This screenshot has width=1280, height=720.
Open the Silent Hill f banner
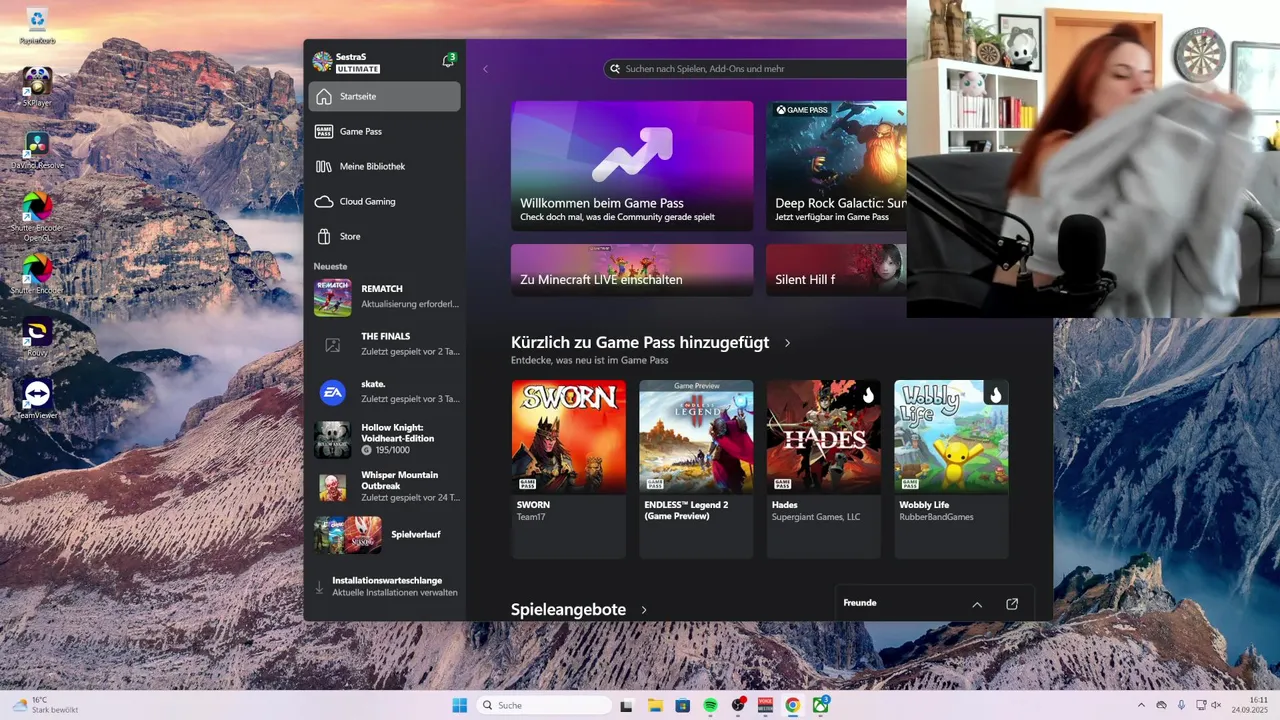(x=836, y=270)
